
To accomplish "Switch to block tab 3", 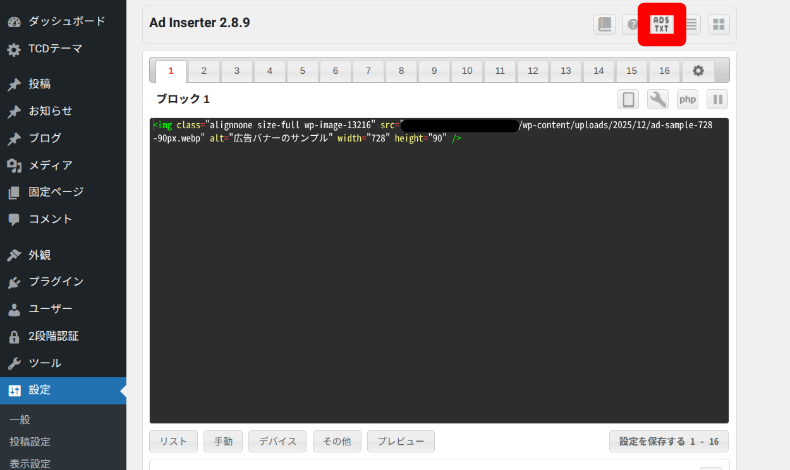I will (237, 71).
